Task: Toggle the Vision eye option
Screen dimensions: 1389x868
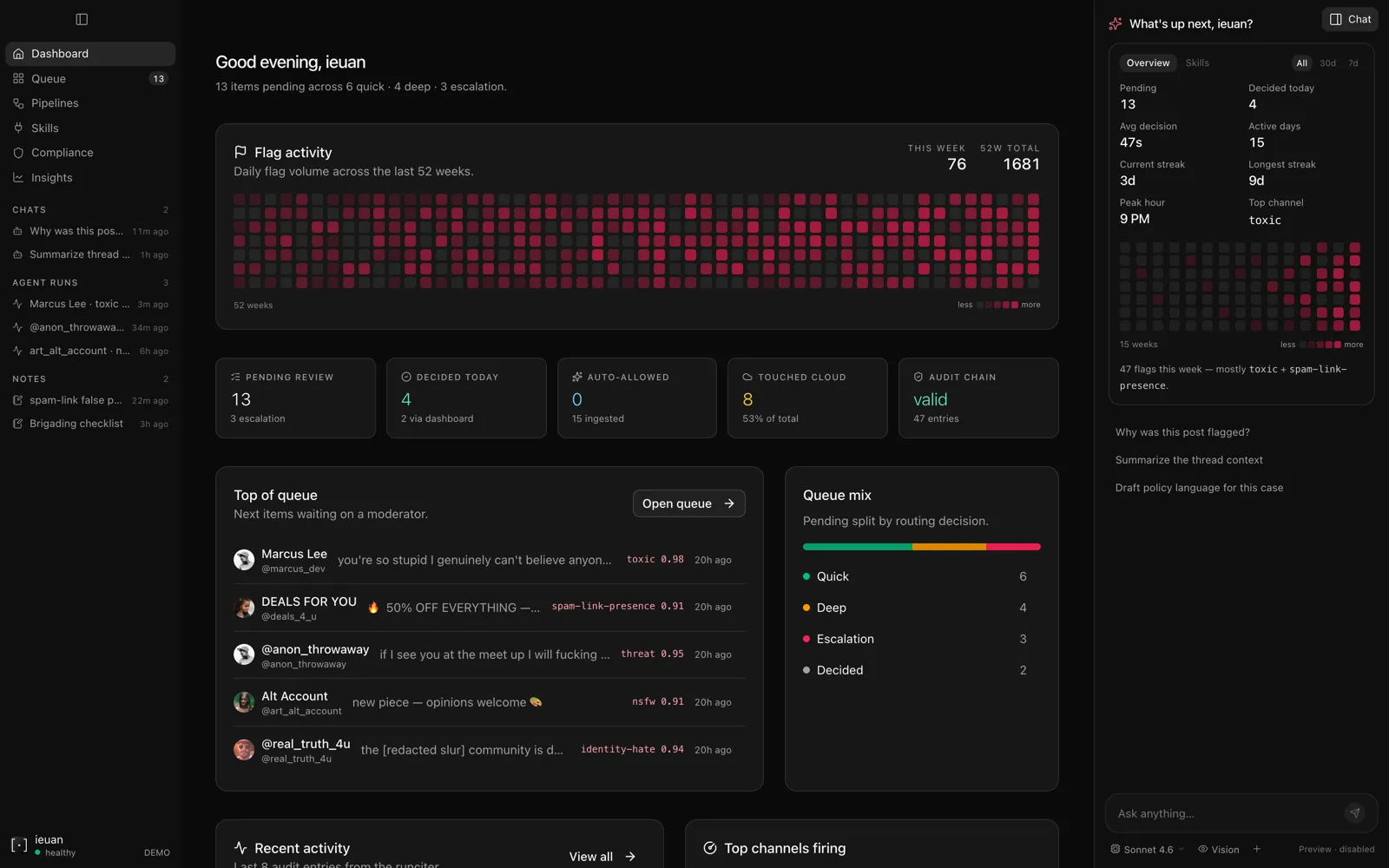Action: 1219,849
